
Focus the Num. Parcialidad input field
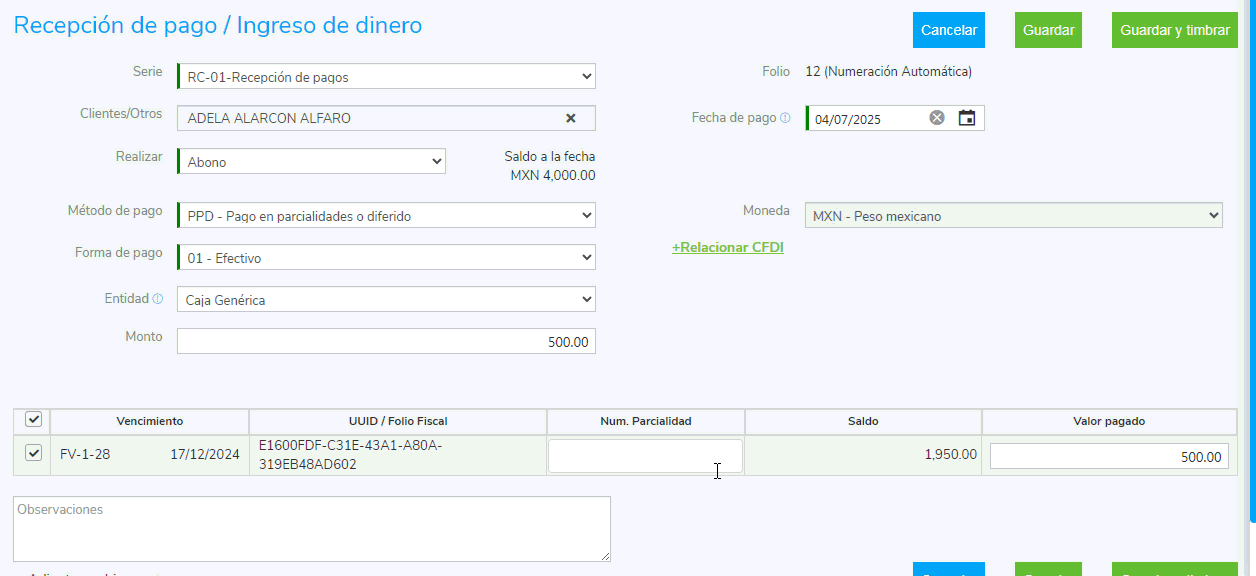(645, 456)
